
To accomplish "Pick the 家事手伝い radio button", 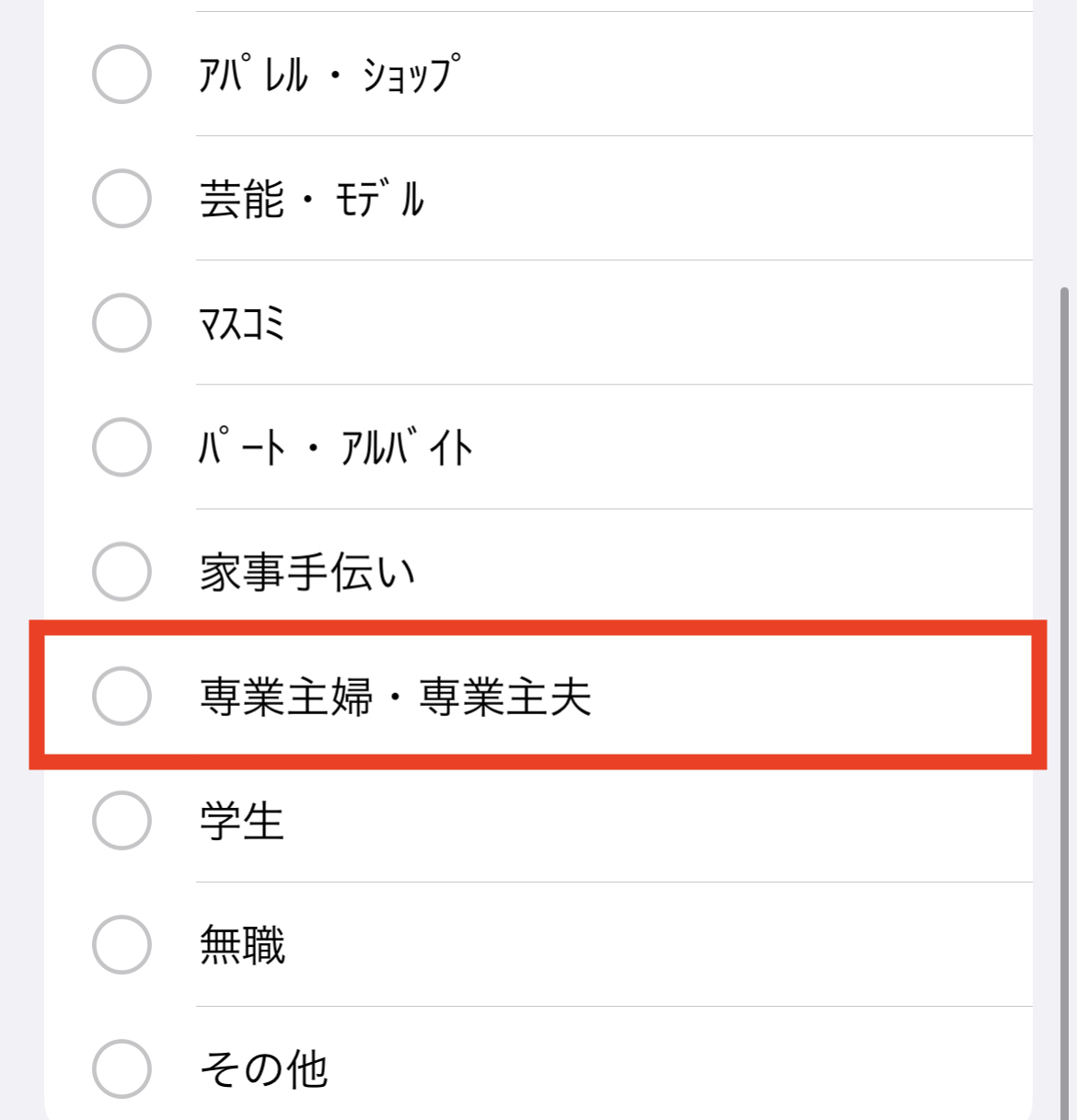I will point(122,572).
